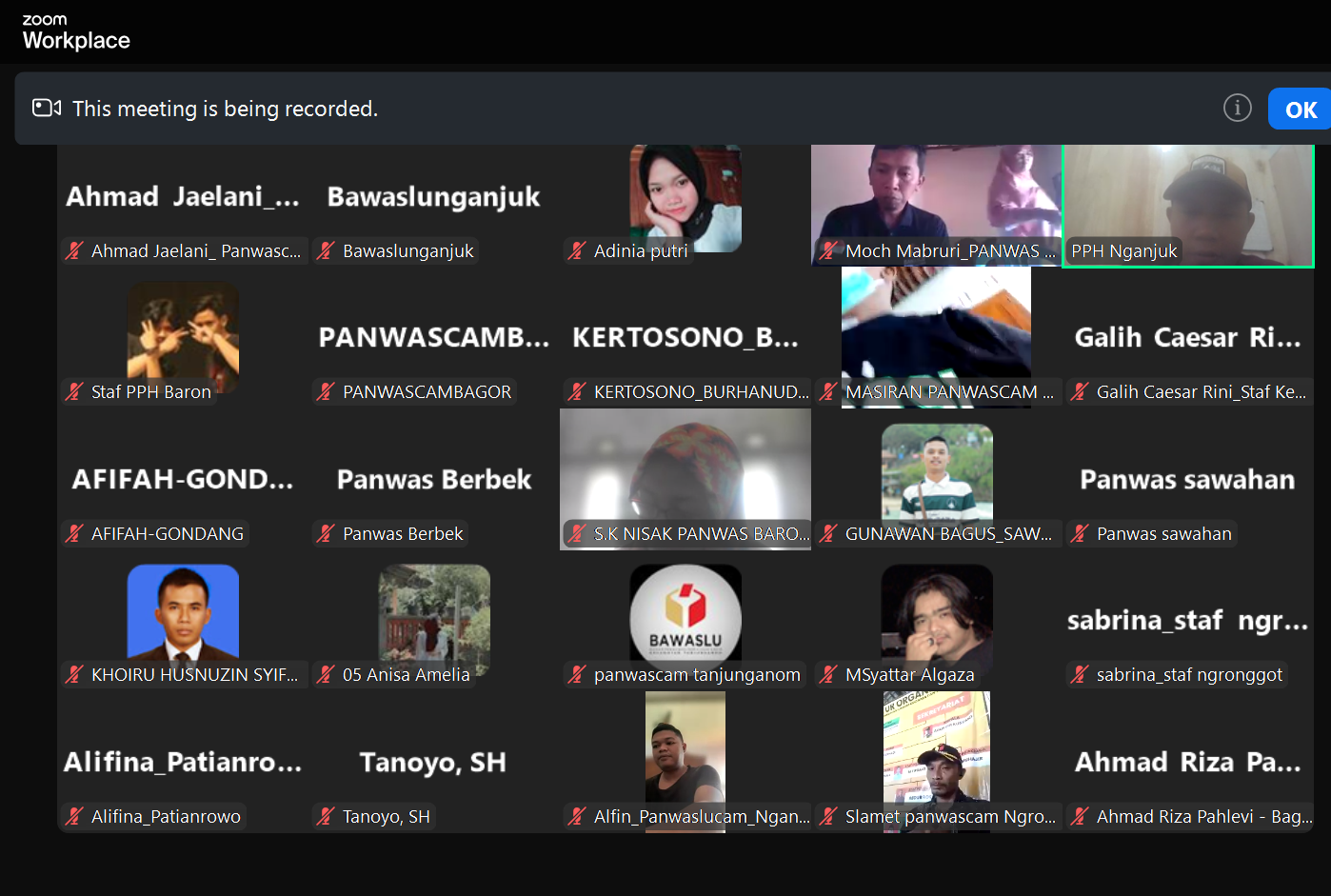Click the muted mic icon beside Adinia putri
The height and width of the screenshot is (896, 1331).
click(x=576, y=250)
